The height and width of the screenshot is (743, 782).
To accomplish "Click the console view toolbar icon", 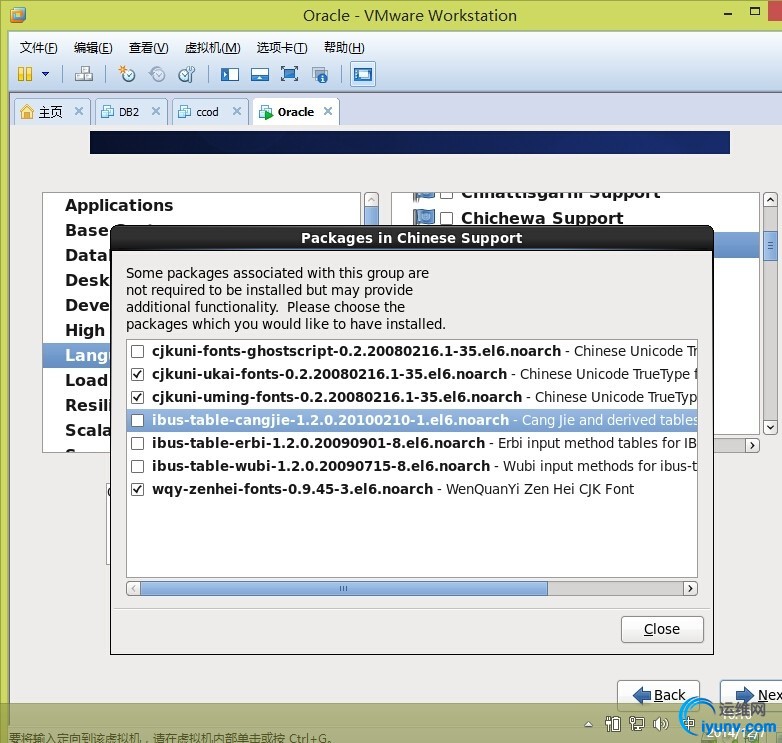I will pos(363,74).
